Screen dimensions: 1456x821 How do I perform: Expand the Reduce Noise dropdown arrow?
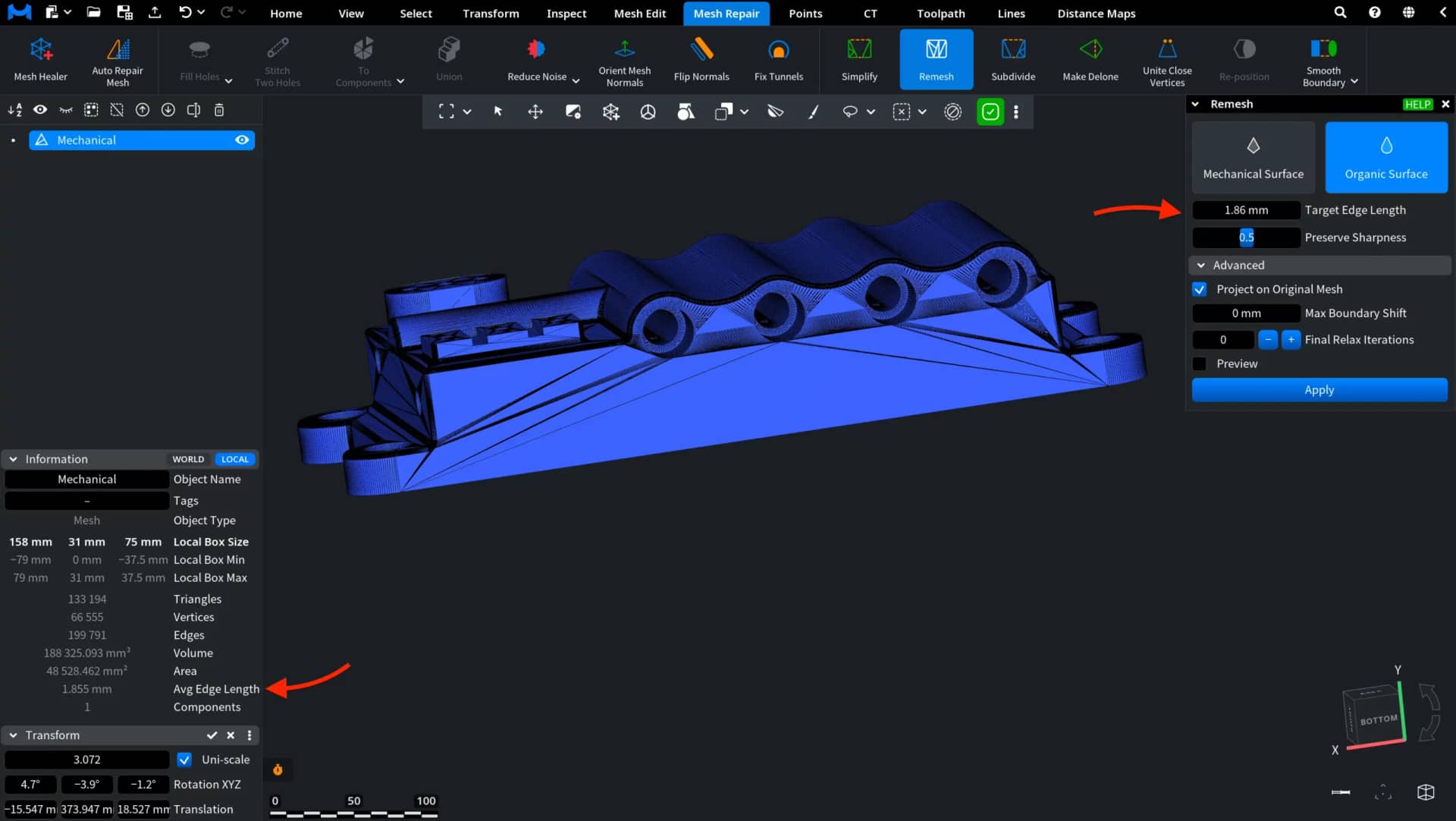coord(576,80)
